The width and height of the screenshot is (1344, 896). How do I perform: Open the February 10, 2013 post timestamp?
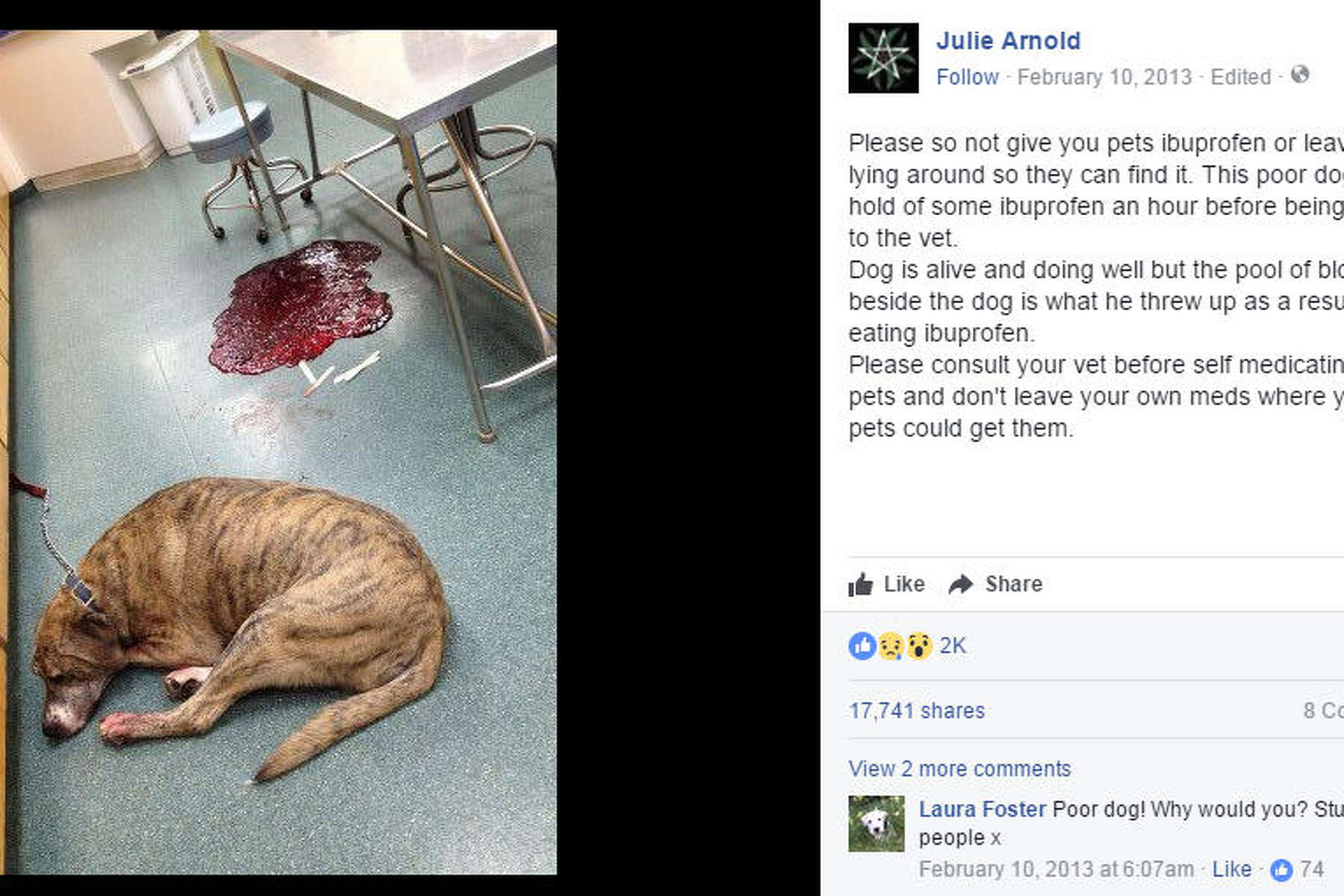coord(1104,77)
